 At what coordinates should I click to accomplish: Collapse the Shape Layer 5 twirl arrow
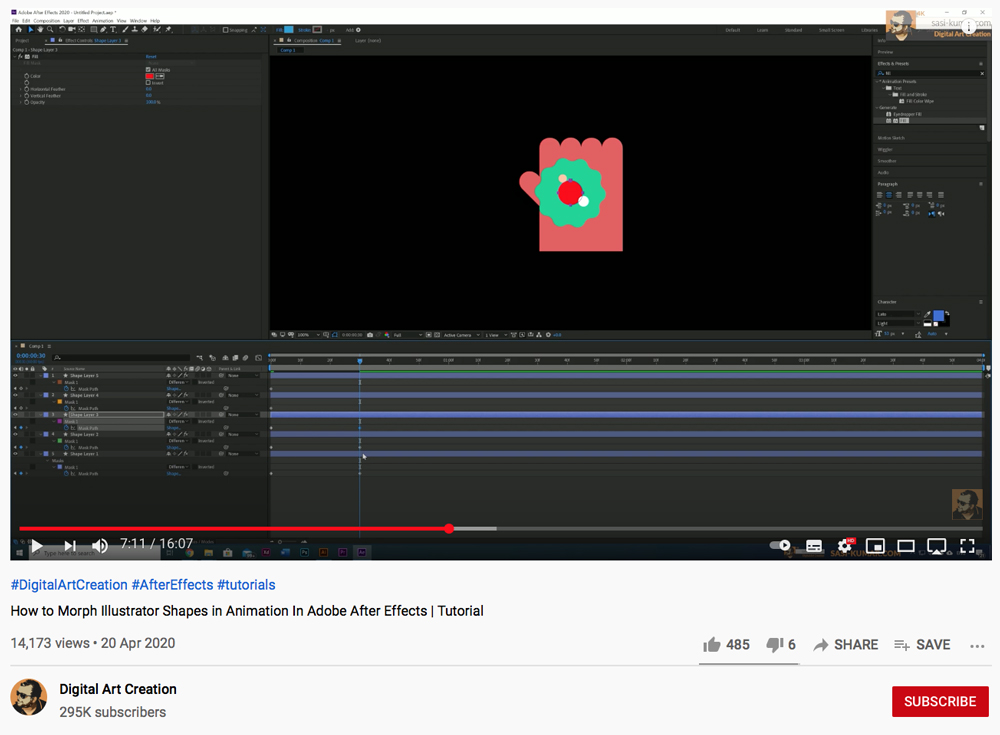point(40,376)
